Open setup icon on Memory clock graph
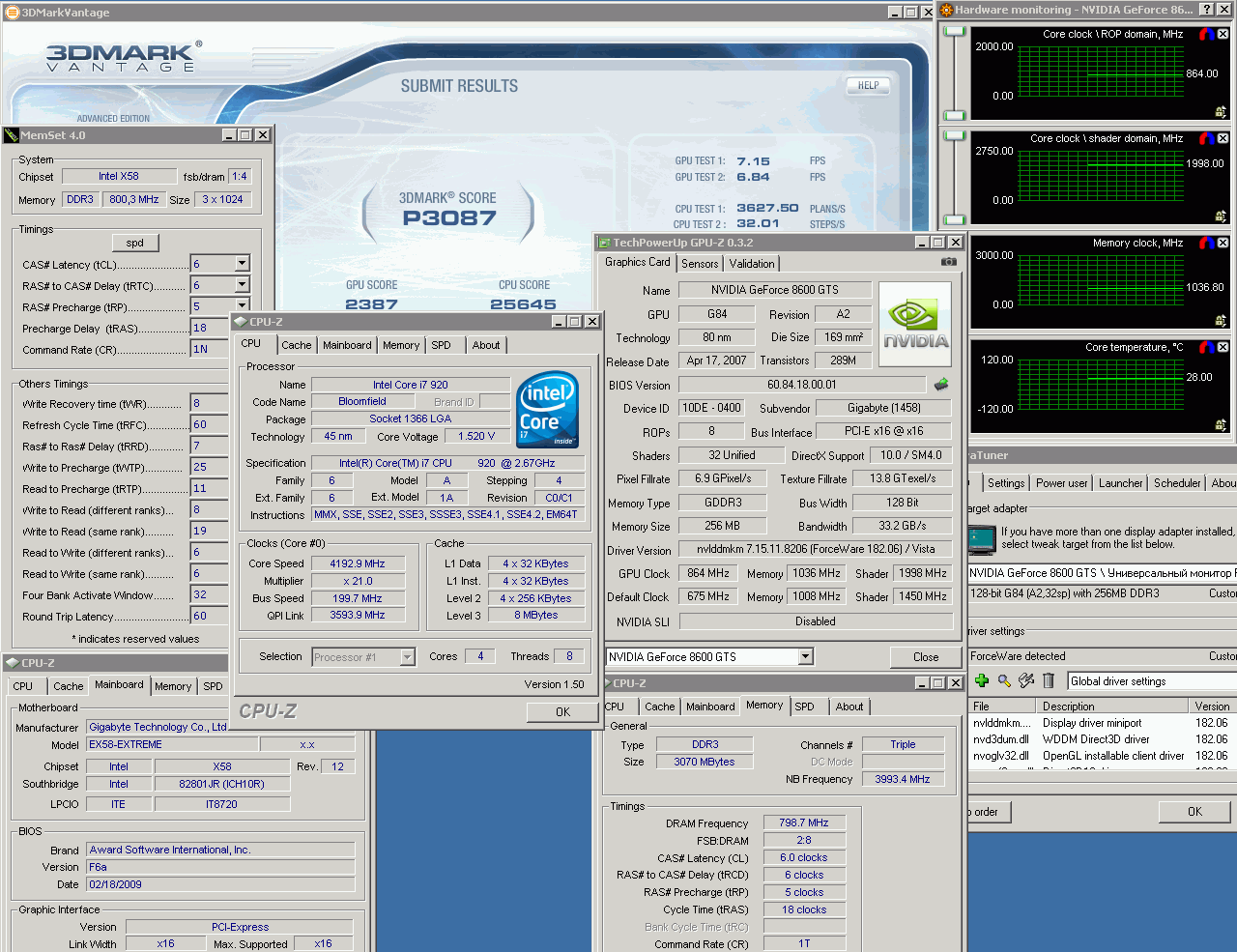The image size is (1237, 952). (1221, 321)
